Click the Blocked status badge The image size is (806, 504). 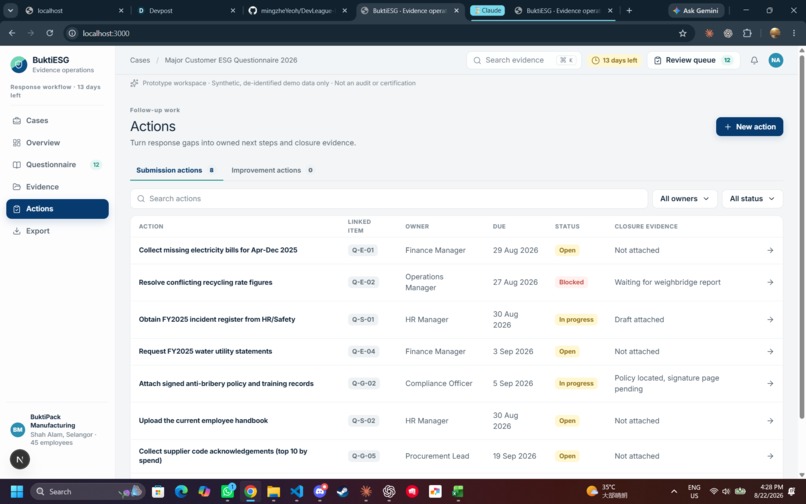tap(571, 282)
